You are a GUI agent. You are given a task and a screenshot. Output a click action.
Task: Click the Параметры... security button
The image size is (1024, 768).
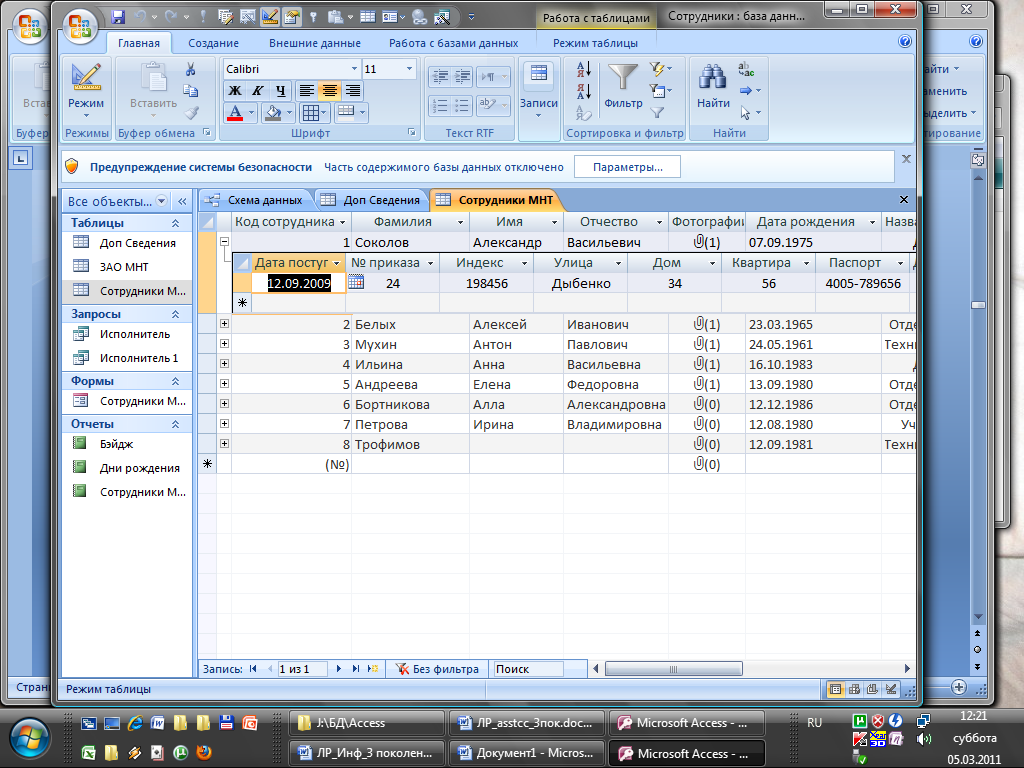coord(627,167)
